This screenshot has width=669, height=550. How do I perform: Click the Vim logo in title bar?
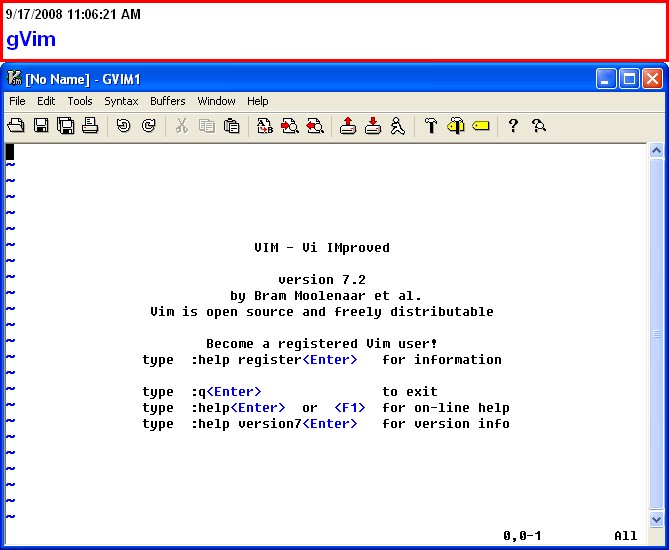(14, 78)
